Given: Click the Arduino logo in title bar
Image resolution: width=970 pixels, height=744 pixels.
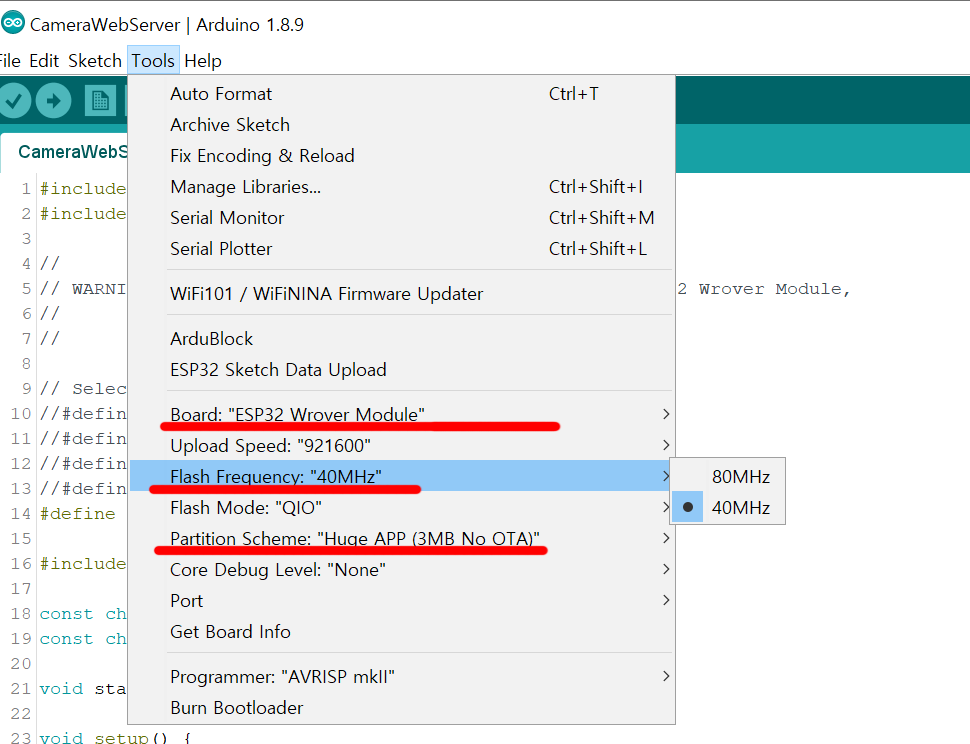Looking at the screenshot, I should (12, 24).
